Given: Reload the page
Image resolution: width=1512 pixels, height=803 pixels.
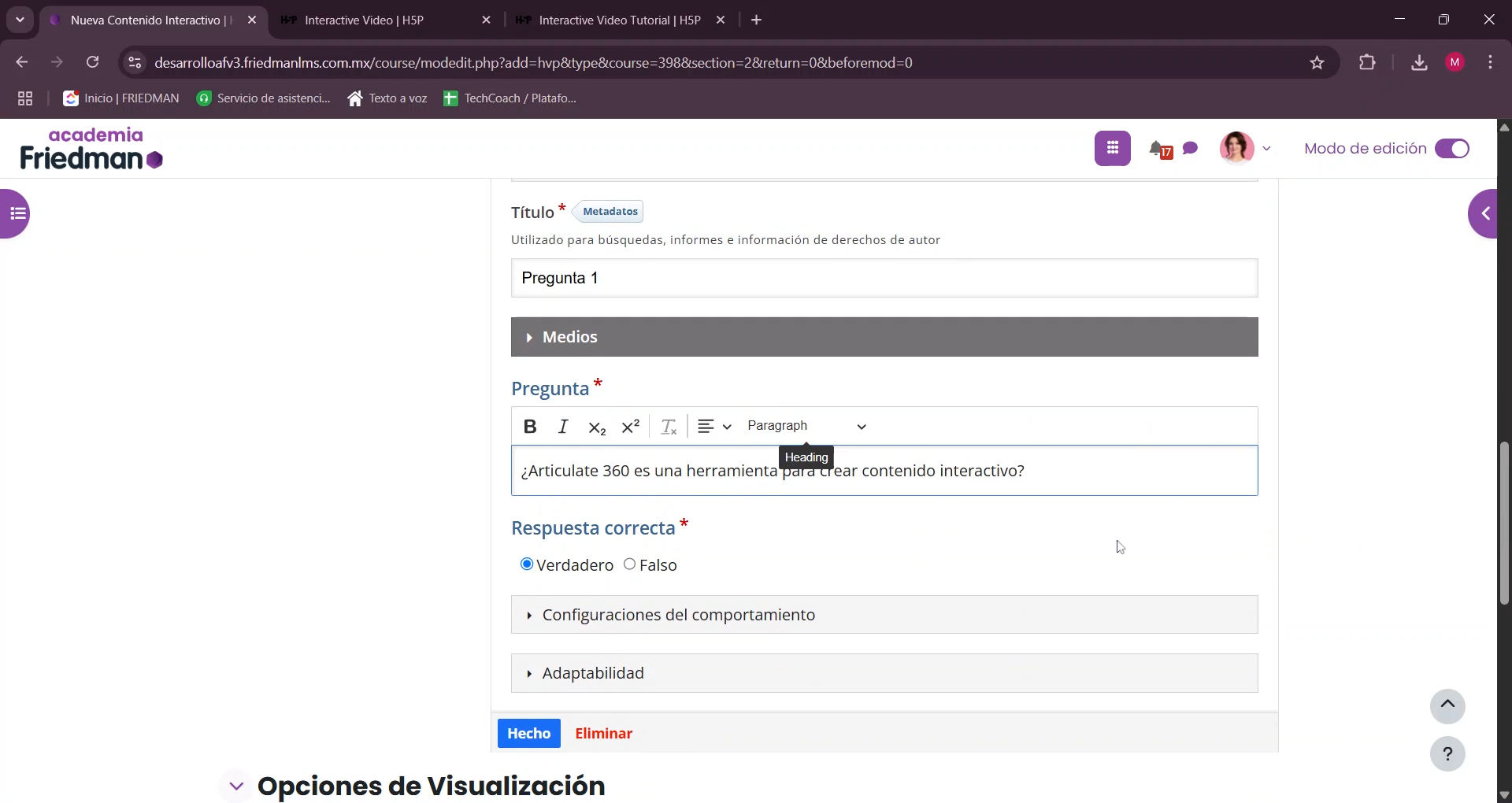Looking at the screenshot, I should (x=93, y=62).
